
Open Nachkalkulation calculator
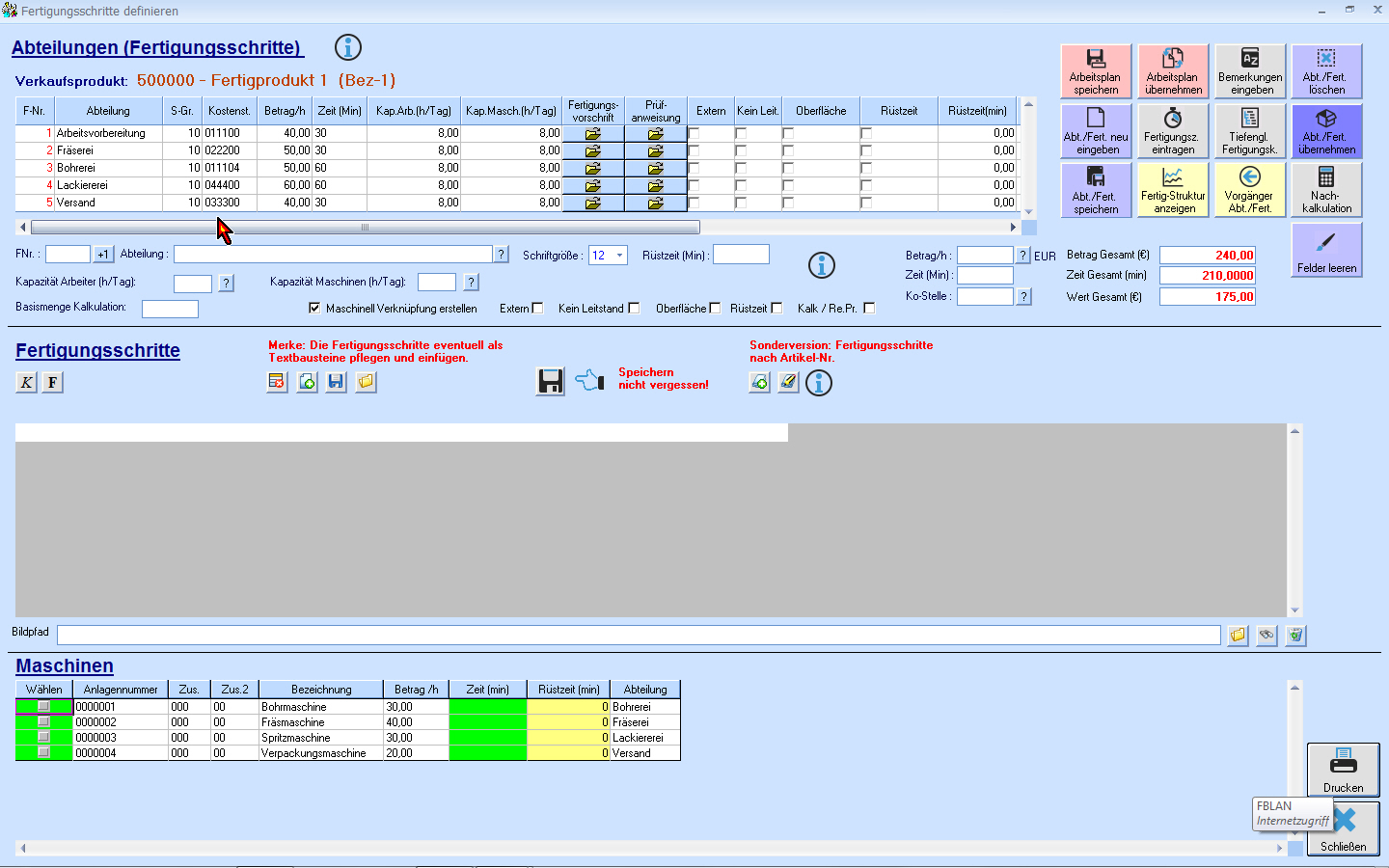tap(1326, 190)
